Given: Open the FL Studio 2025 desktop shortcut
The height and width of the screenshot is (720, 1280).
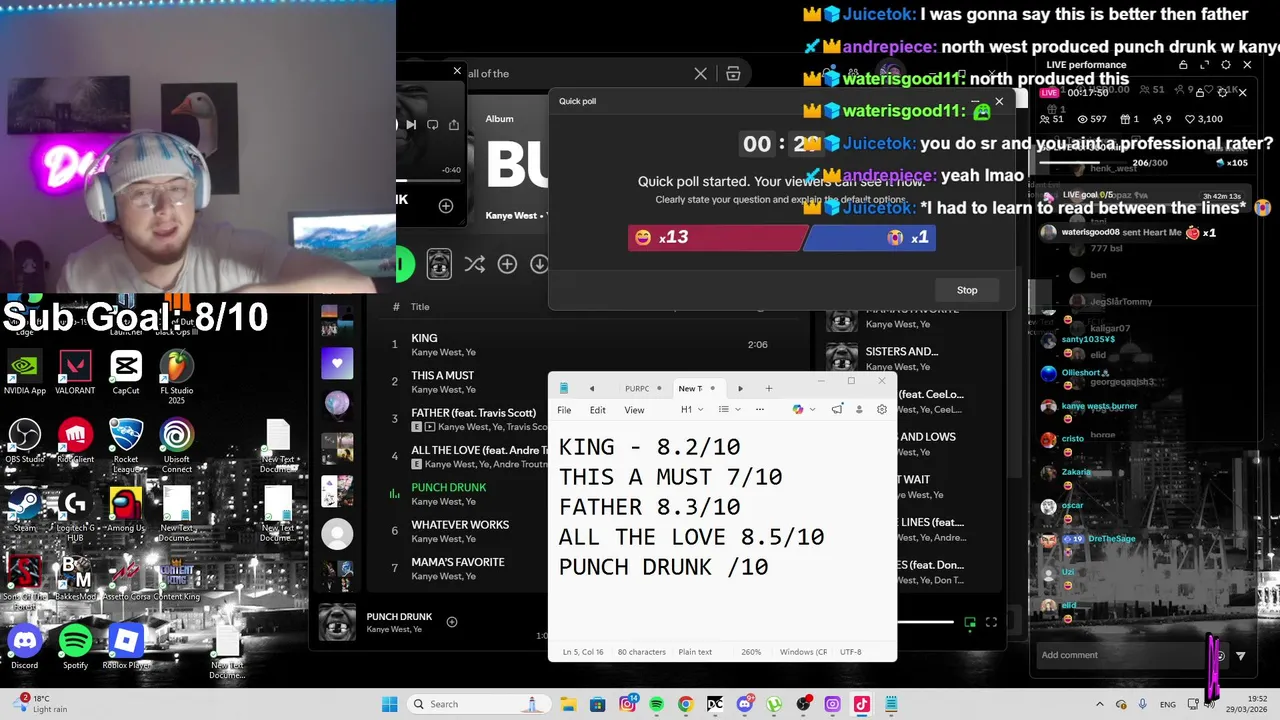Looking at the screenshot, I should click(x=177, y=377).
